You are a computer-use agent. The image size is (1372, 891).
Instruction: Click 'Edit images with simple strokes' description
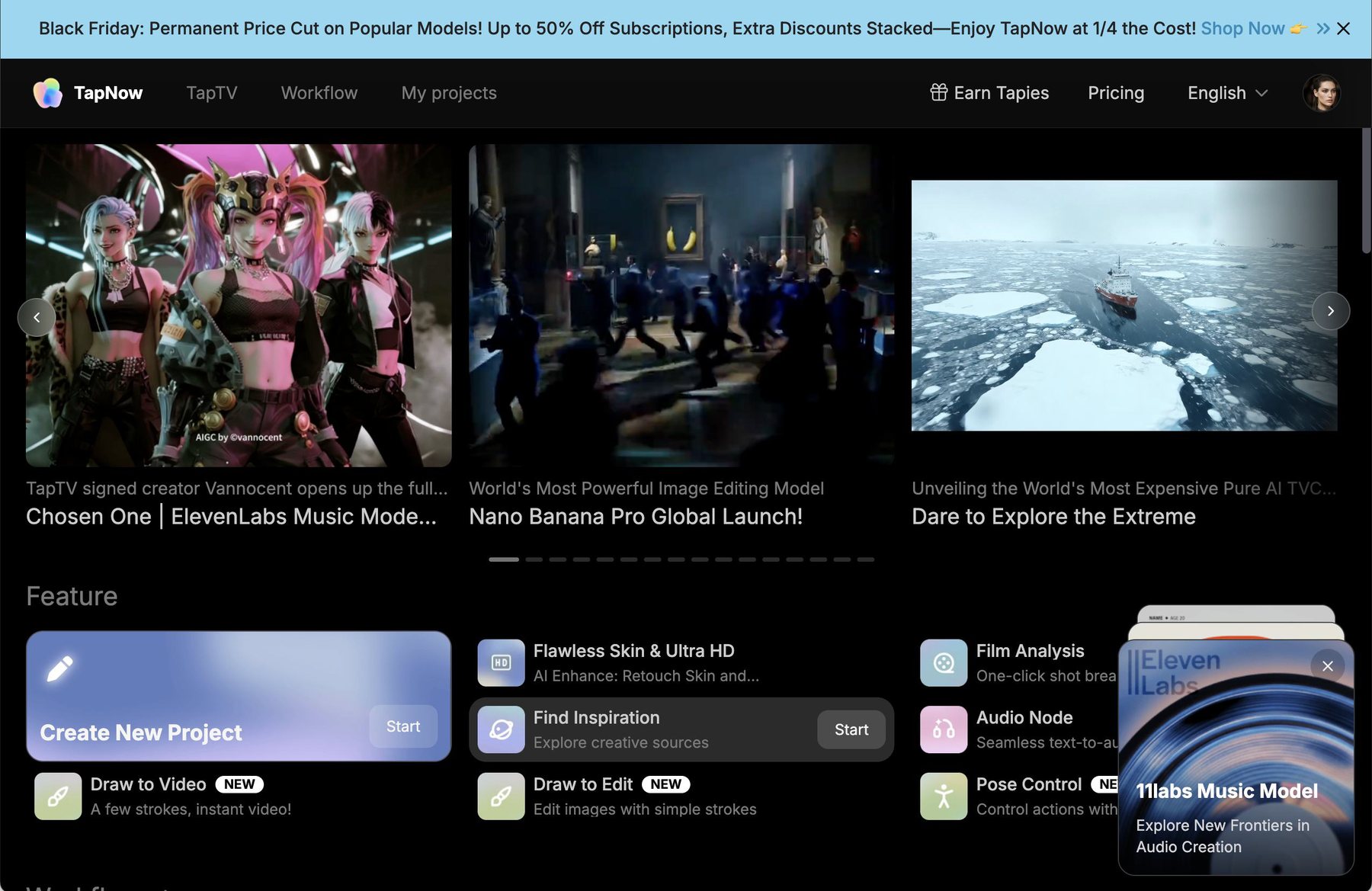point(645,809)
